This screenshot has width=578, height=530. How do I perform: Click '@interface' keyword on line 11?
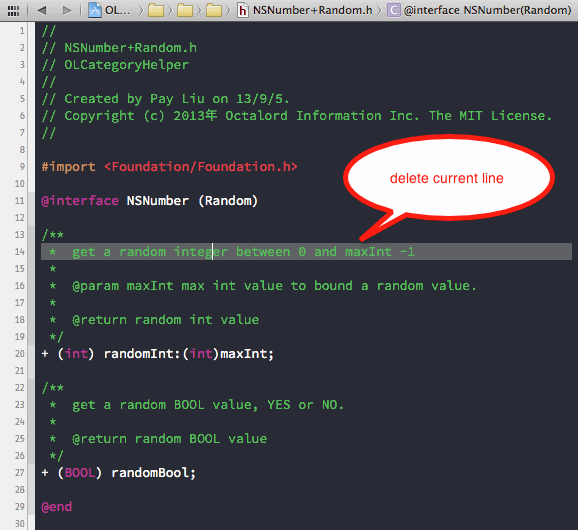point(80,201)
